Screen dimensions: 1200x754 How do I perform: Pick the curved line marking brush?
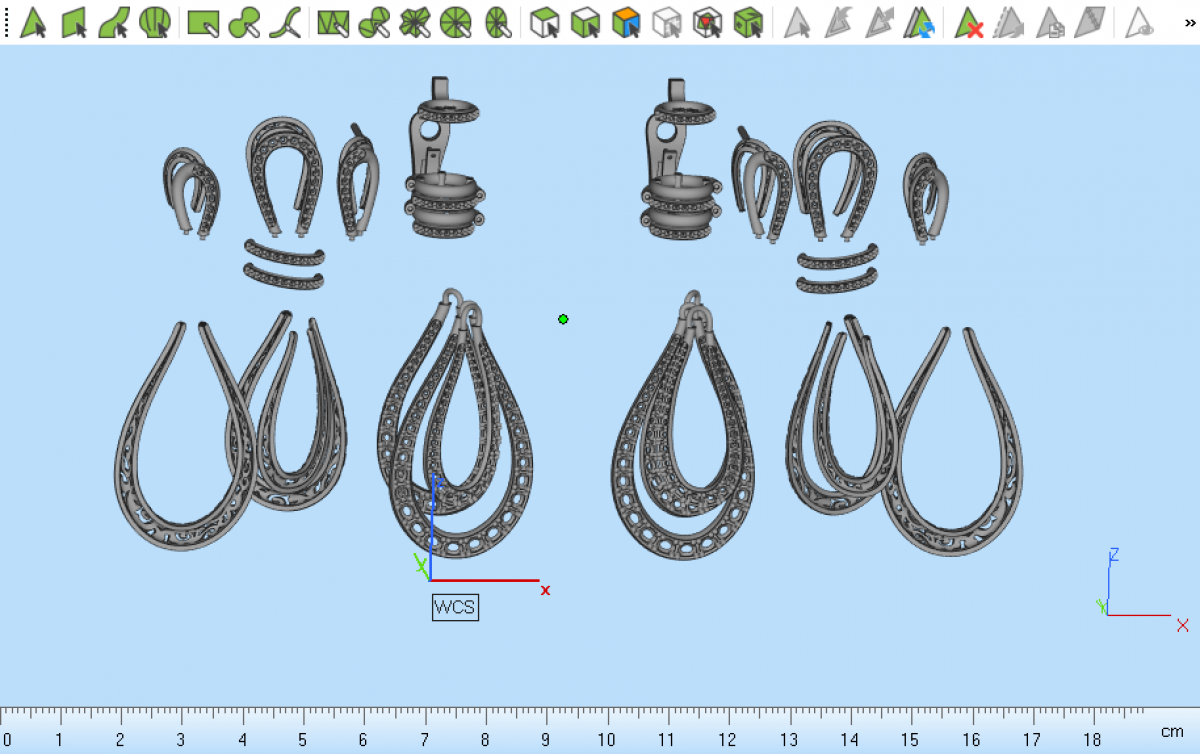tap(286, 21)
